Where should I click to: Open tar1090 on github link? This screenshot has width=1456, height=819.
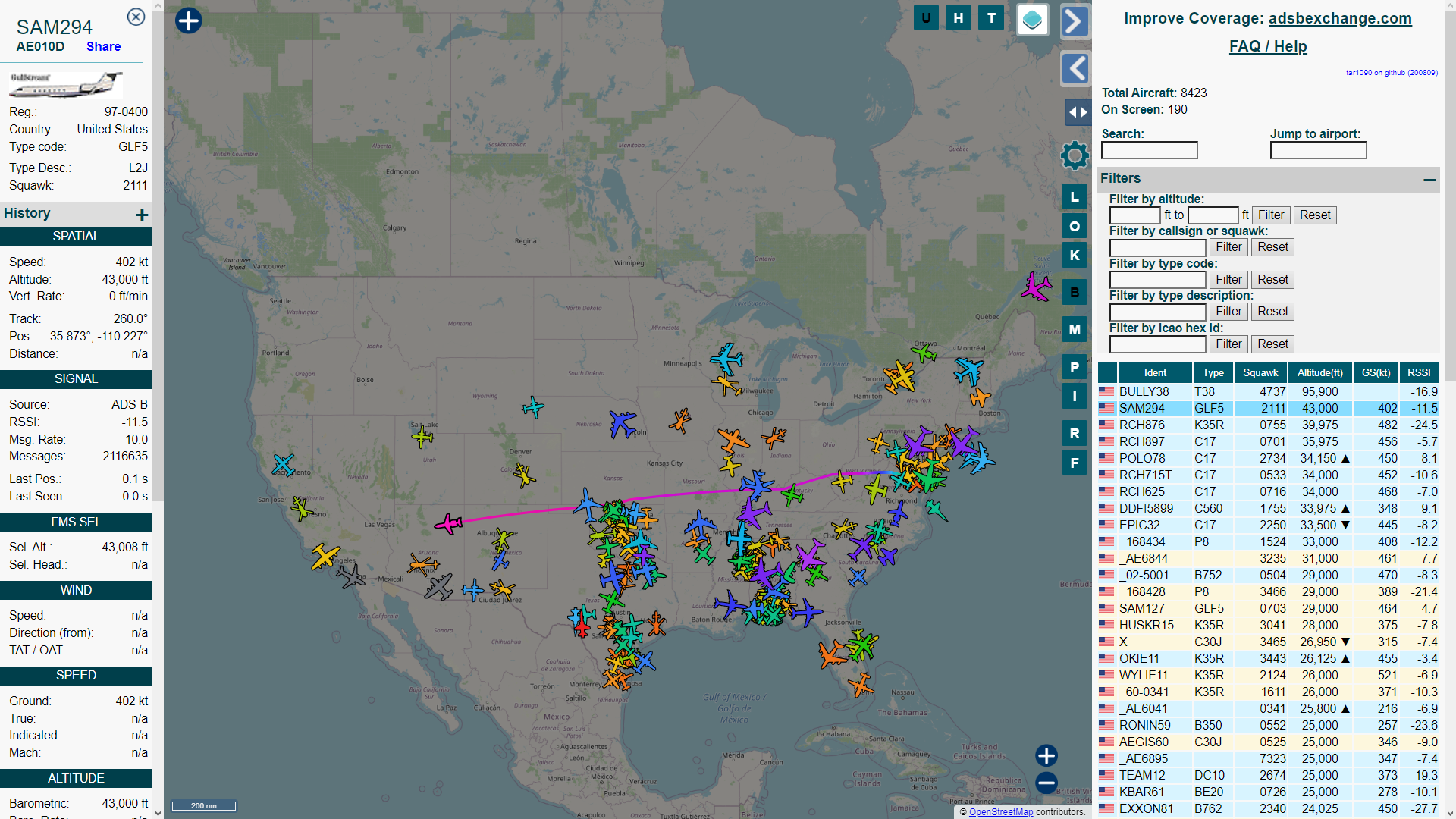(x=1392, y=73)
